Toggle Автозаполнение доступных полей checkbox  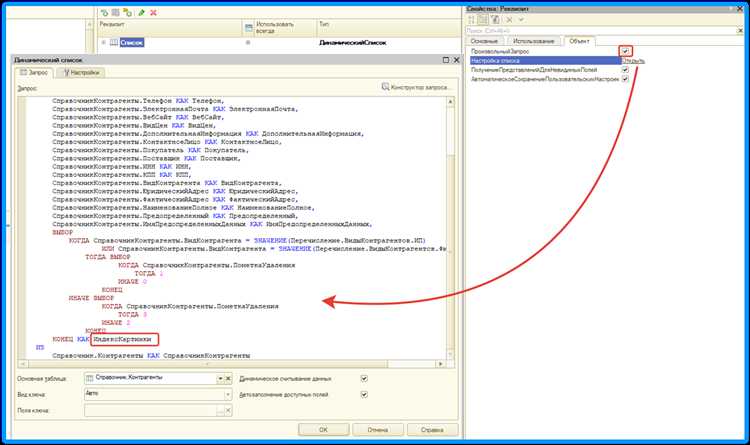(x=364, y=396)
